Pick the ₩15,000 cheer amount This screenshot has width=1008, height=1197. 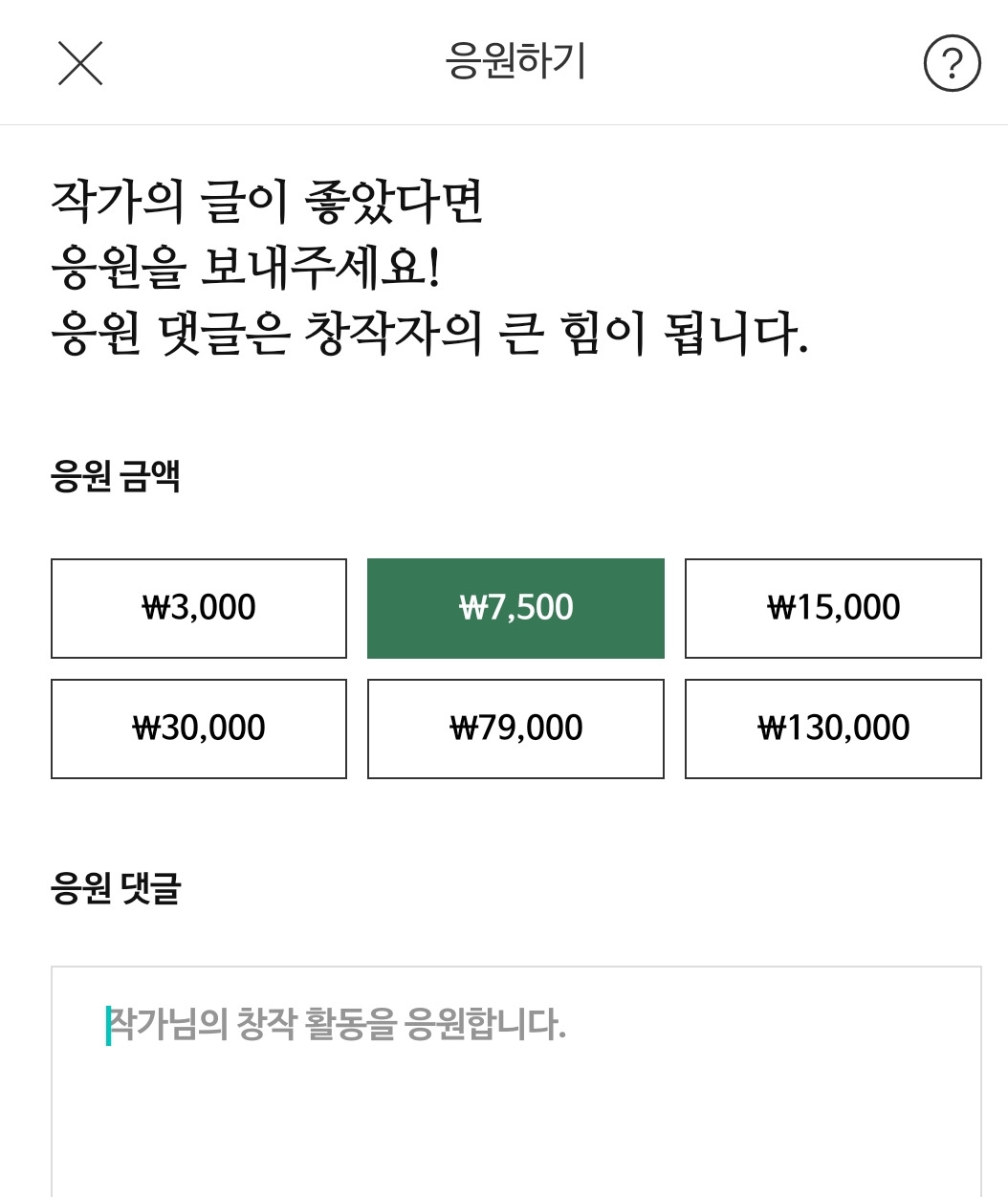(833, 608)
